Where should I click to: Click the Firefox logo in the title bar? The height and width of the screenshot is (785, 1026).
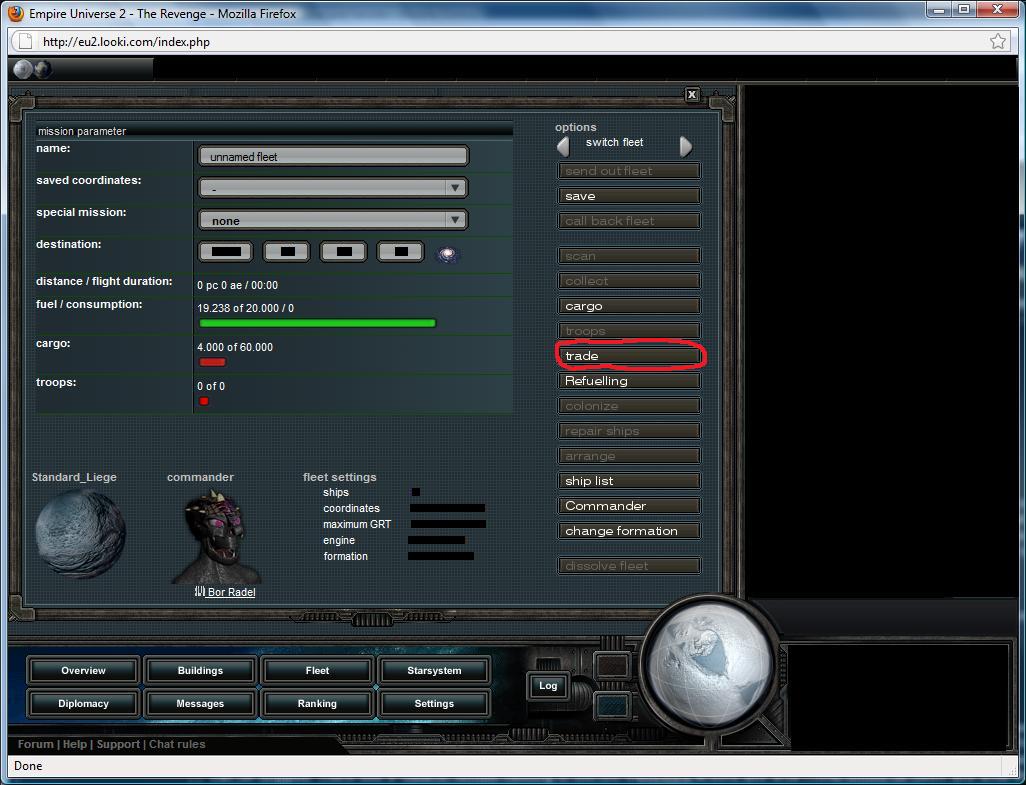16,13
